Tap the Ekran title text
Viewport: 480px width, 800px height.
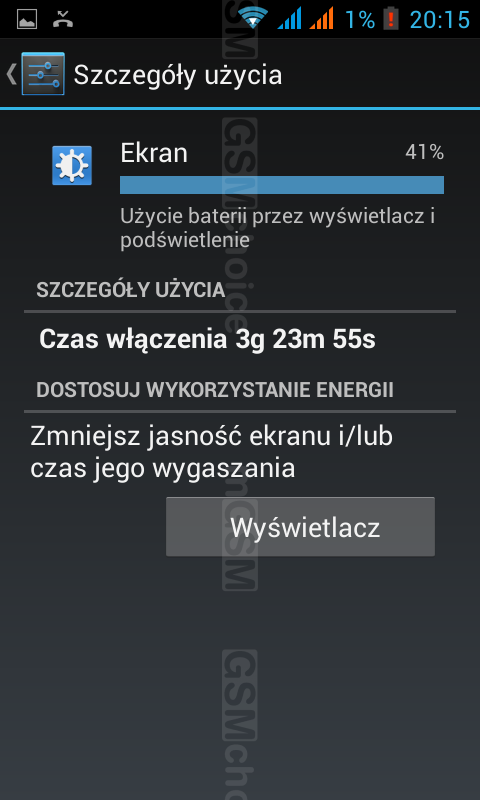pyautogui.click(x=154, y=153)
